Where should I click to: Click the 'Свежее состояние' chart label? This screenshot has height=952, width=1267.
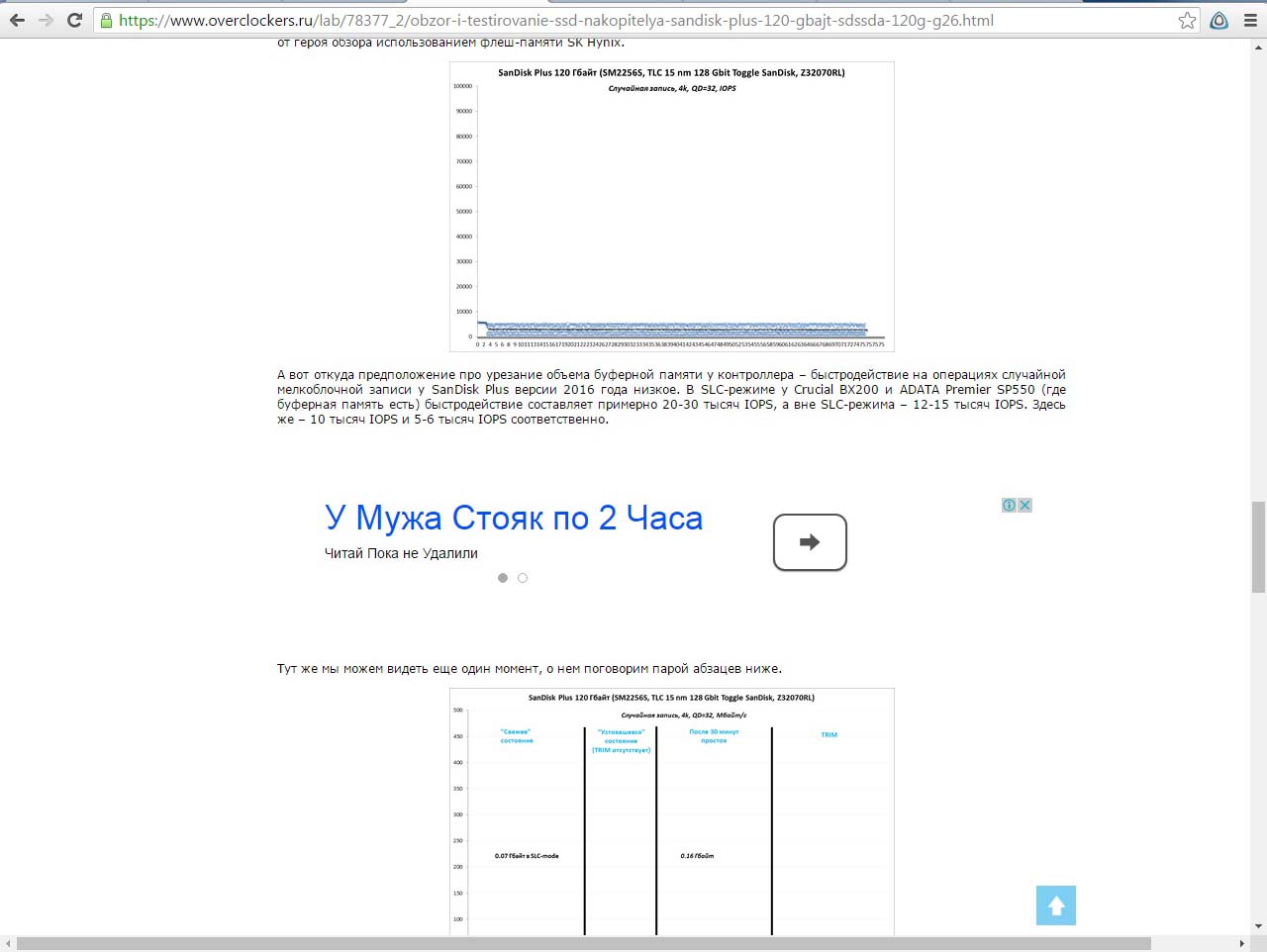click(x=516, y=736)
